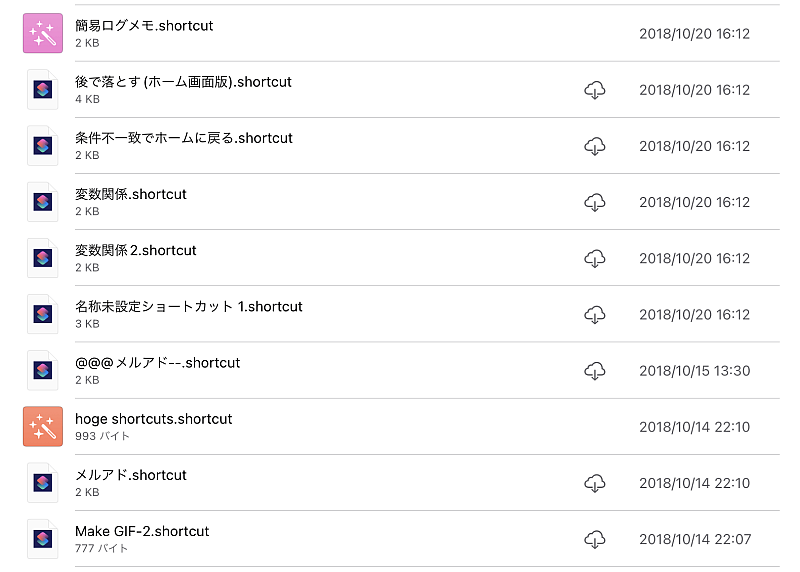Click cloud download icon for 変数関係 2.shortcut

pos(594,258)
